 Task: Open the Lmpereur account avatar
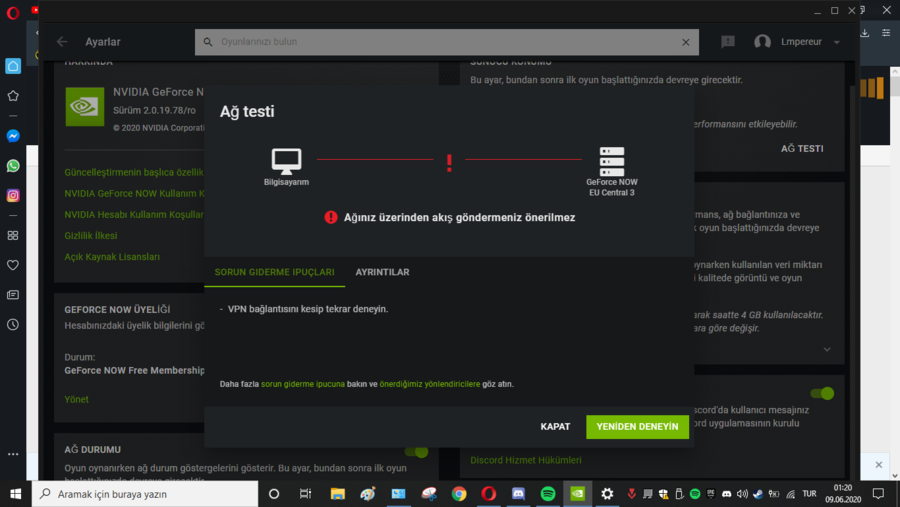coord(762,42)
